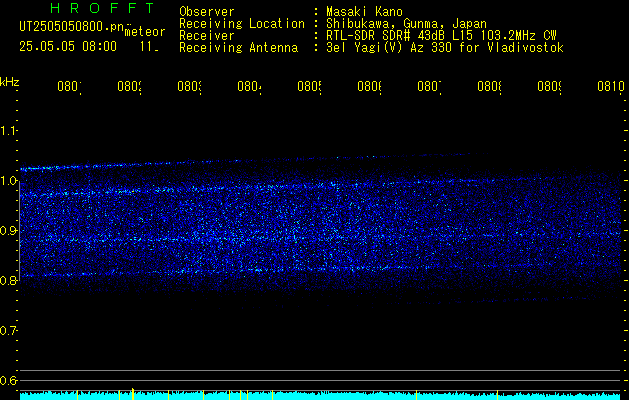Select the observer name Masaki Kano
The image size is (629, 400).
point(364,12)
